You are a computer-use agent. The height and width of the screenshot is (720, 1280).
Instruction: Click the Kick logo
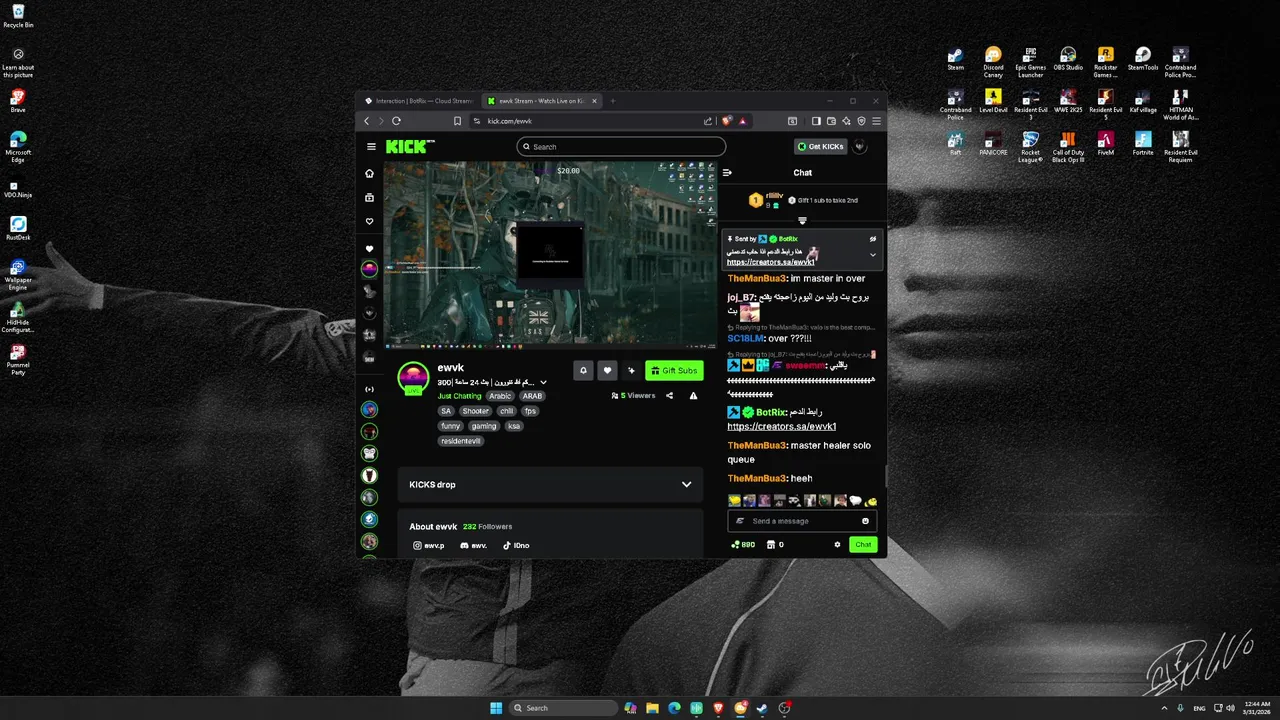pos(410,146)
